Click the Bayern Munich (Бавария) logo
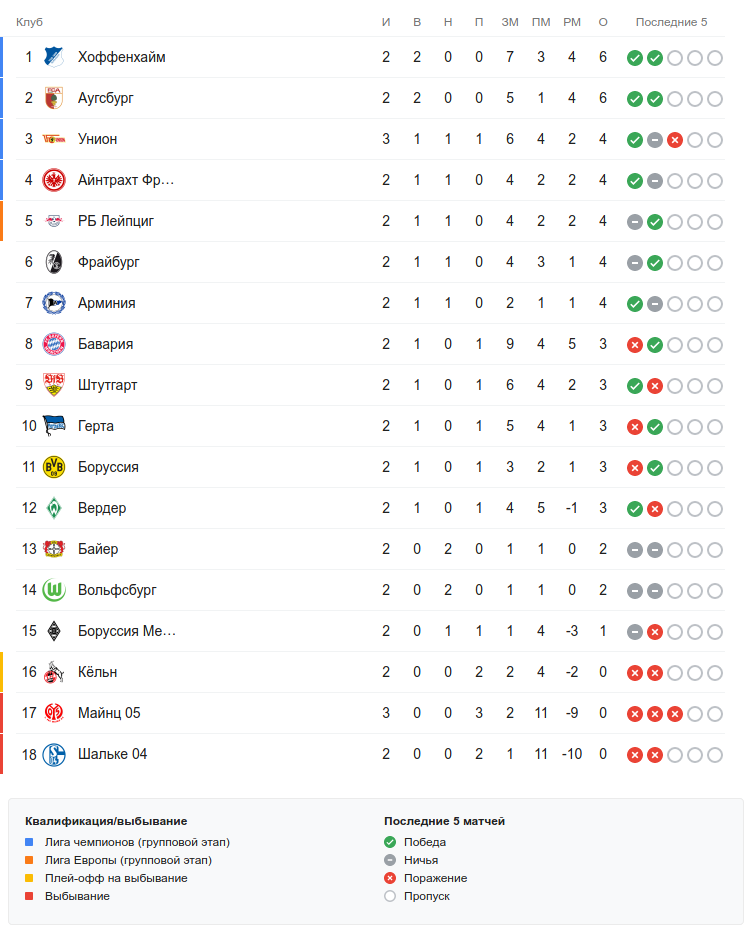 click(54, 345)
